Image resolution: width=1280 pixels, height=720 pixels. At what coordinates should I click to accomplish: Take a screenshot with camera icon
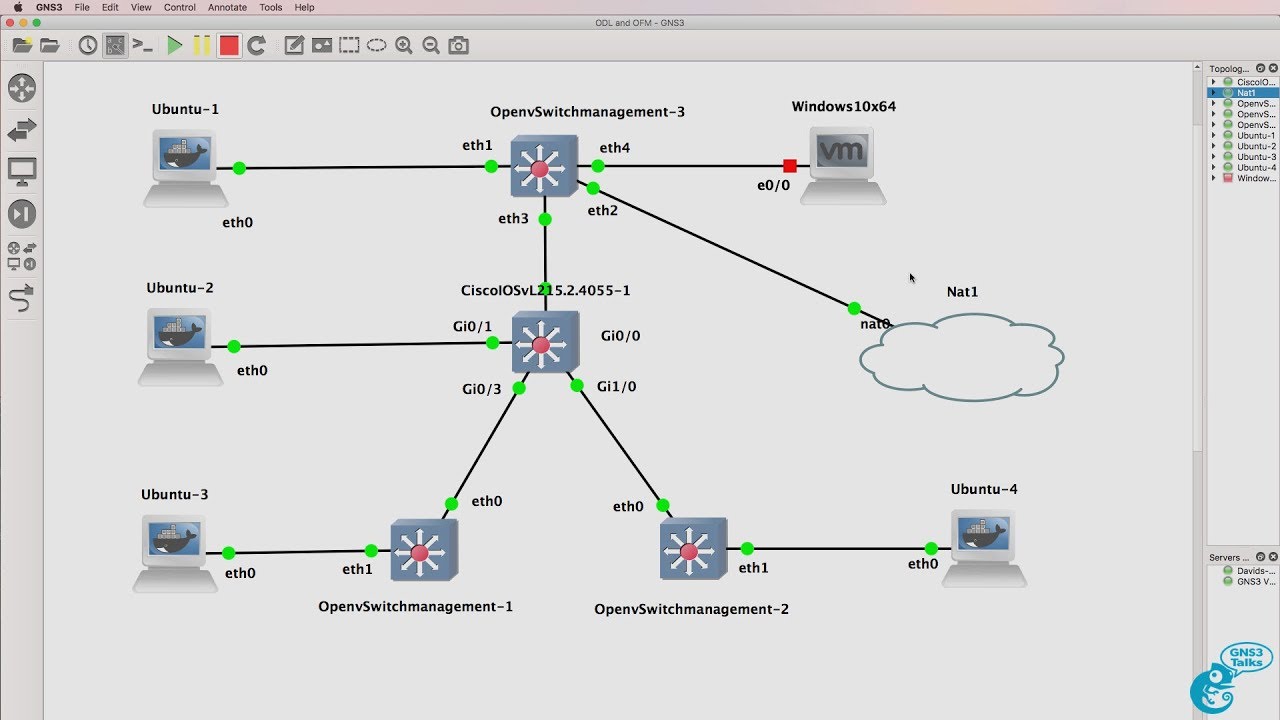tap(458, 45)
